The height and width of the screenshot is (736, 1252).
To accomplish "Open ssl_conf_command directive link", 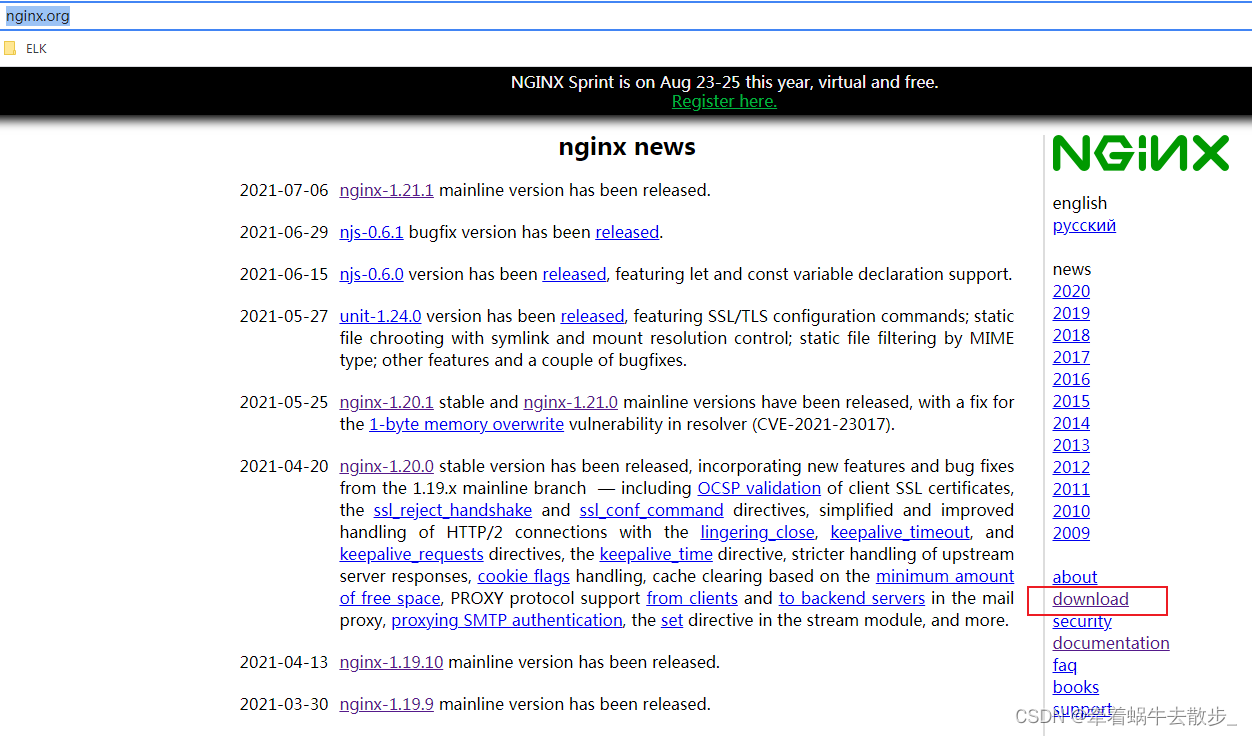I will [x=652, y=510].
